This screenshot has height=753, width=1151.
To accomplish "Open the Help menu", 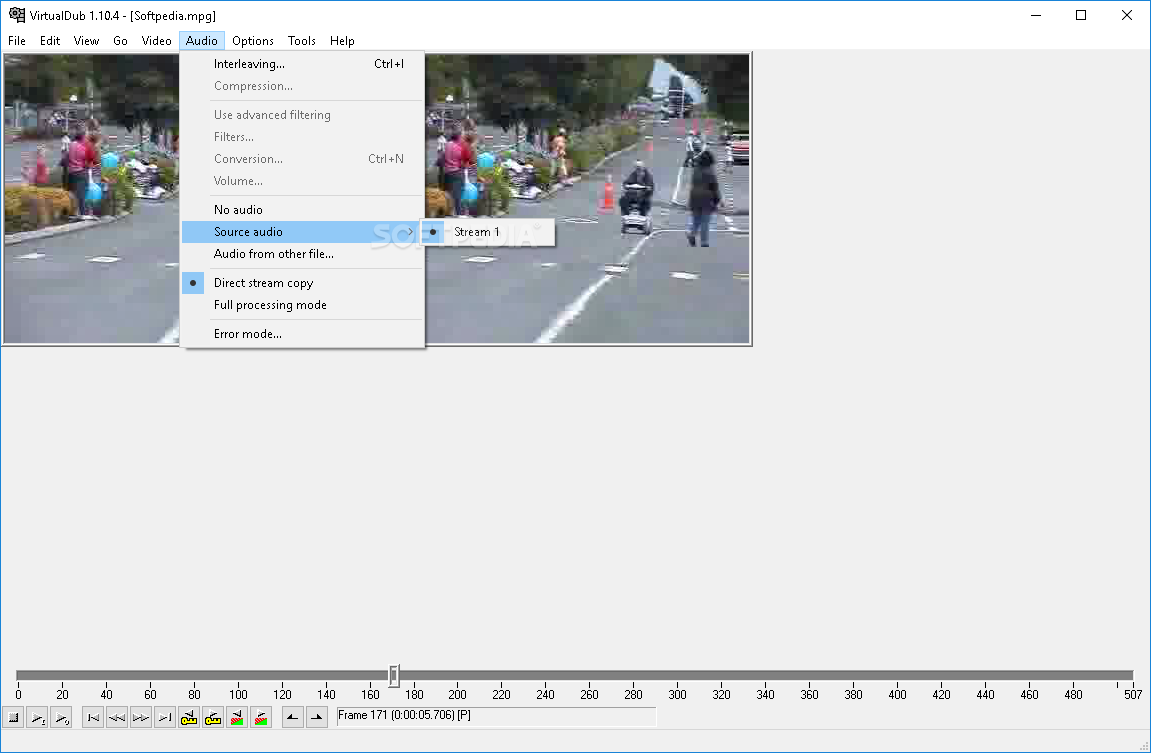I will point(342,40).
